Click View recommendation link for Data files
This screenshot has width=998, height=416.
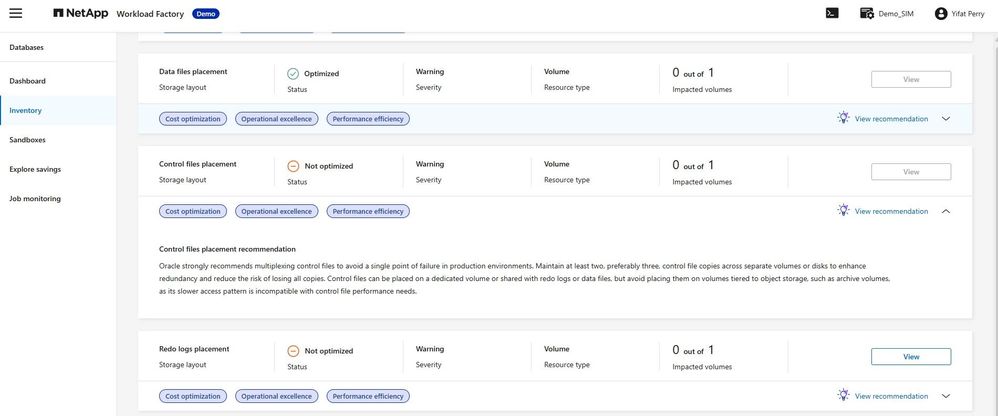(891, 118)
